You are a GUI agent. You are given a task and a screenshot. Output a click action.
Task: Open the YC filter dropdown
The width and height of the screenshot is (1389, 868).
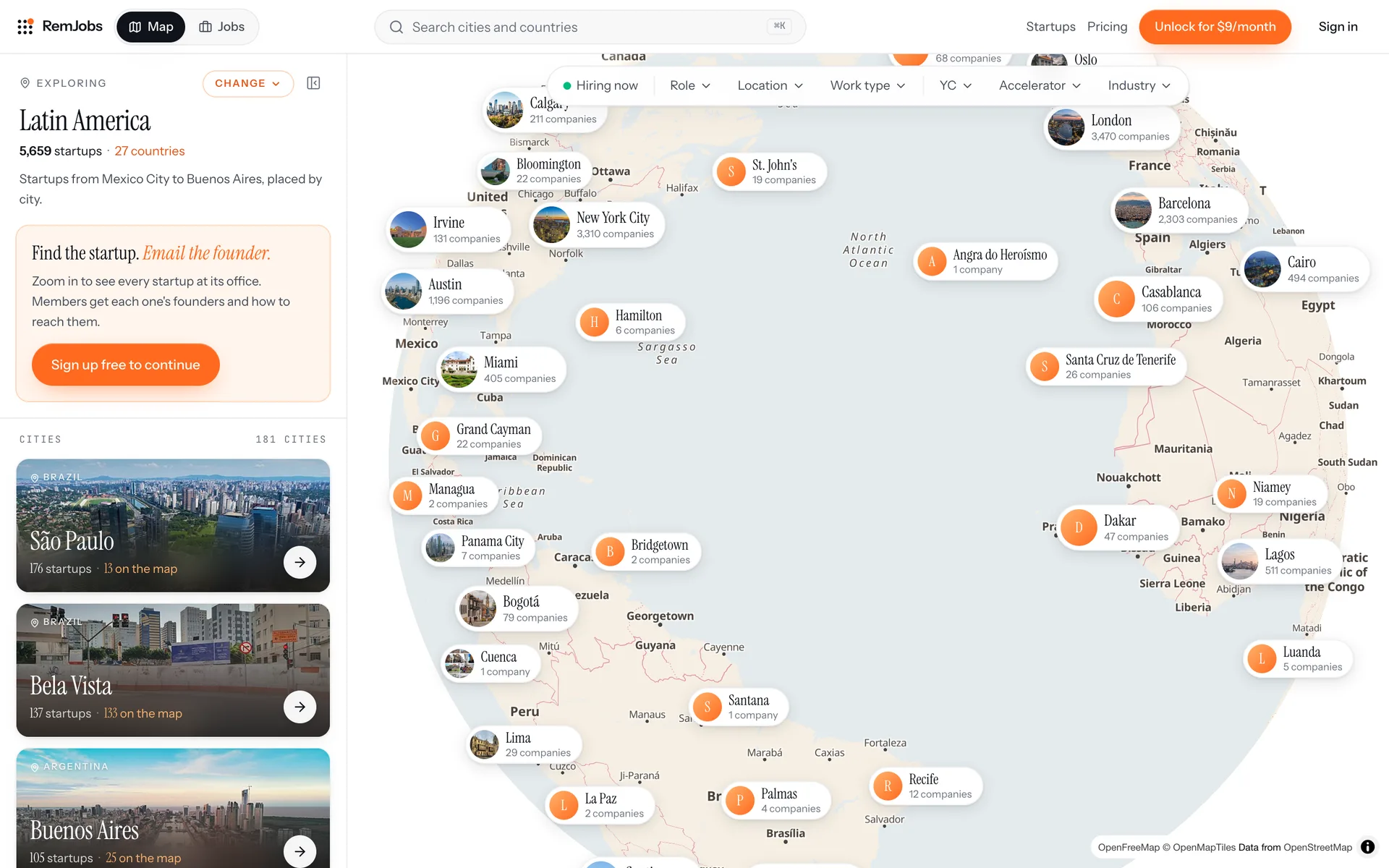pos(956,85)
